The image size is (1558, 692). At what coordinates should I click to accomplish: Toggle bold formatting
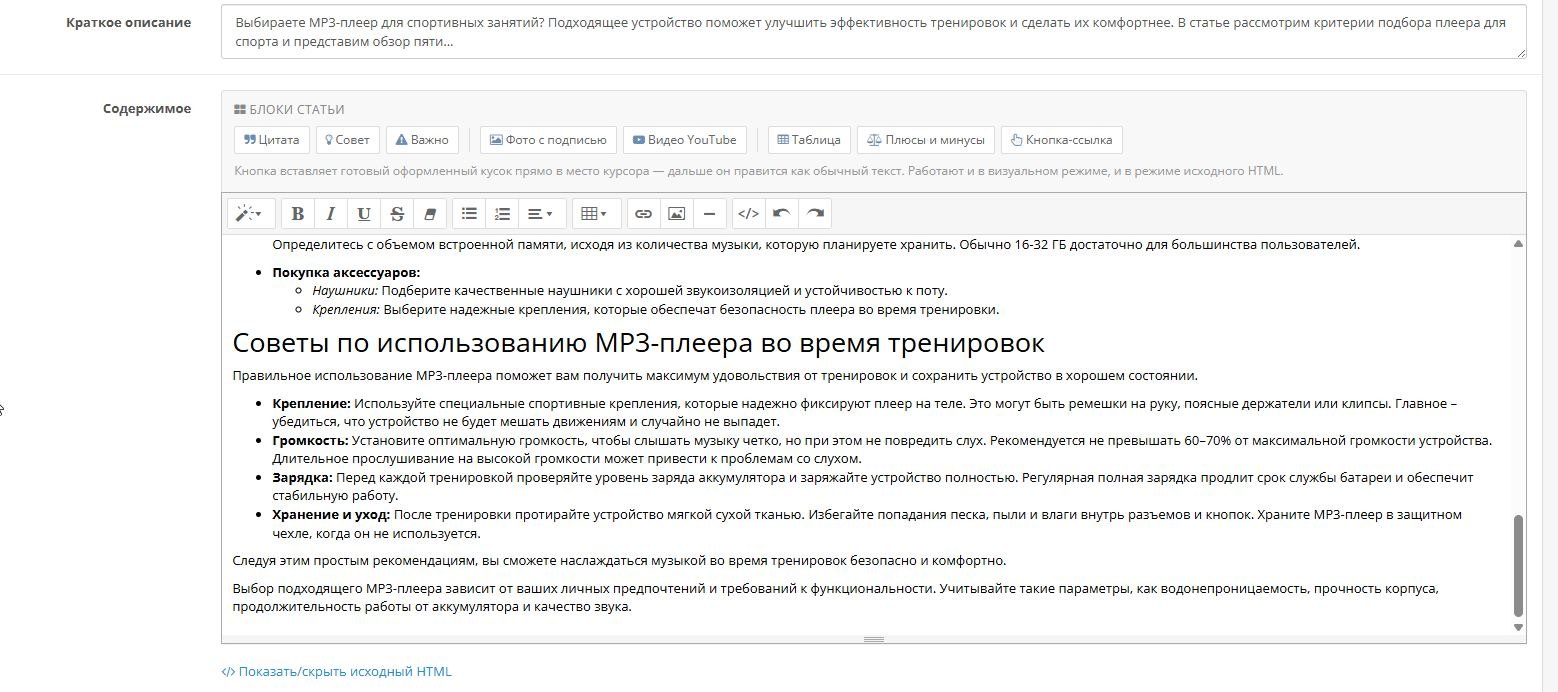pyautogui.click(x=298, y=214)
